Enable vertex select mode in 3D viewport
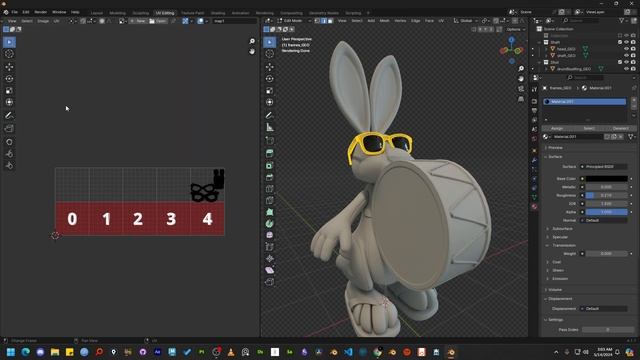Screen dimensions: 640x360 coord(317,20)
